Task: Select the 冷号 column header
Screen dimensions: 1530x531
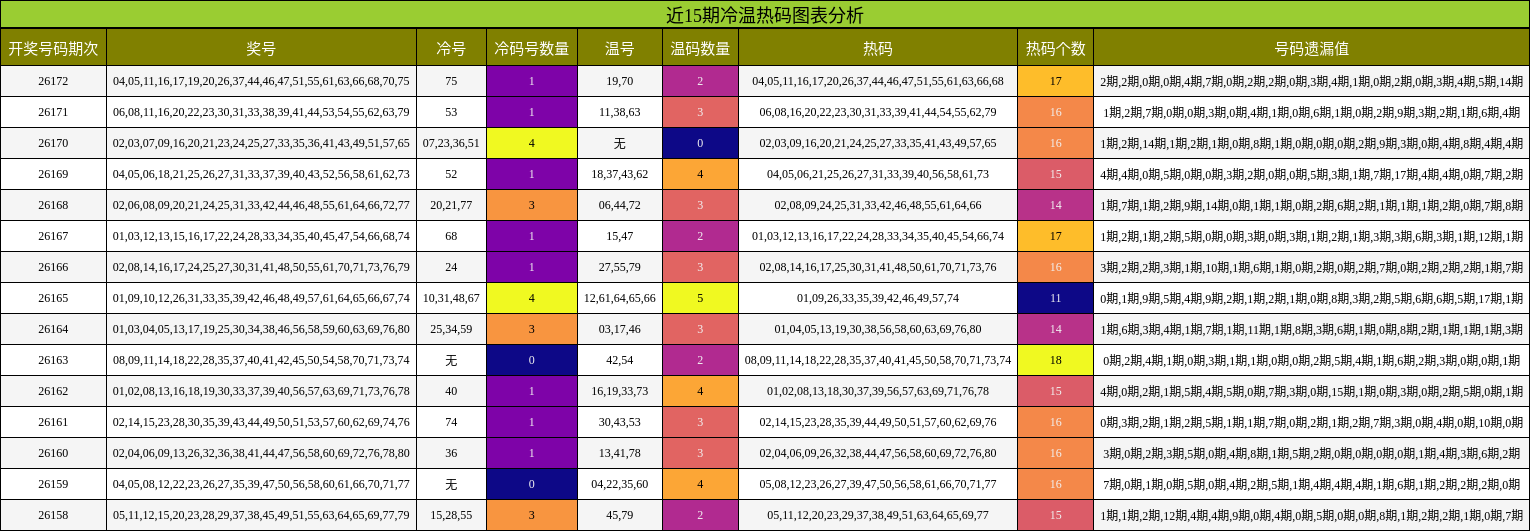Action: click(x=451, y=48)
